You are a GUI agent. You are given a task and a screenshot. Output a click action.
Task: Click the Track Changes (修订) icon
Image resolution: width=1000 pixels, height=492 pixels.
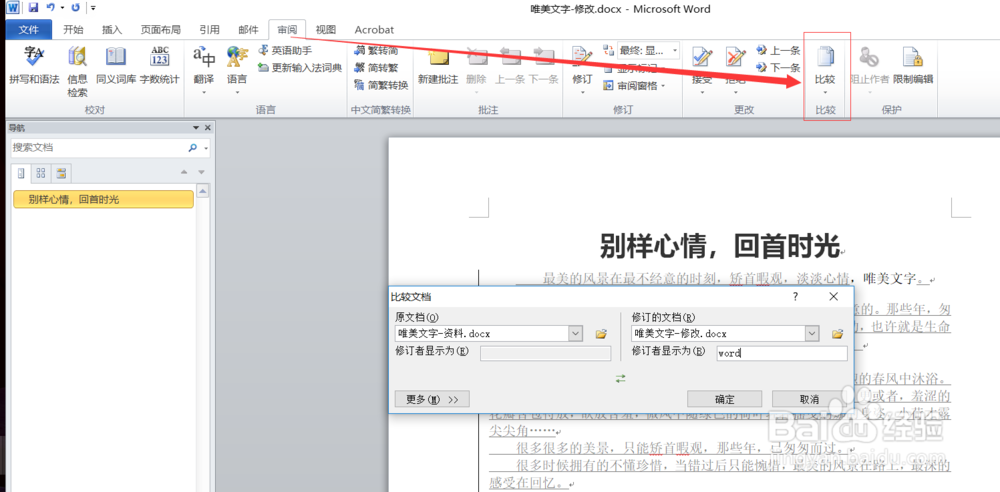coord(582,57)
